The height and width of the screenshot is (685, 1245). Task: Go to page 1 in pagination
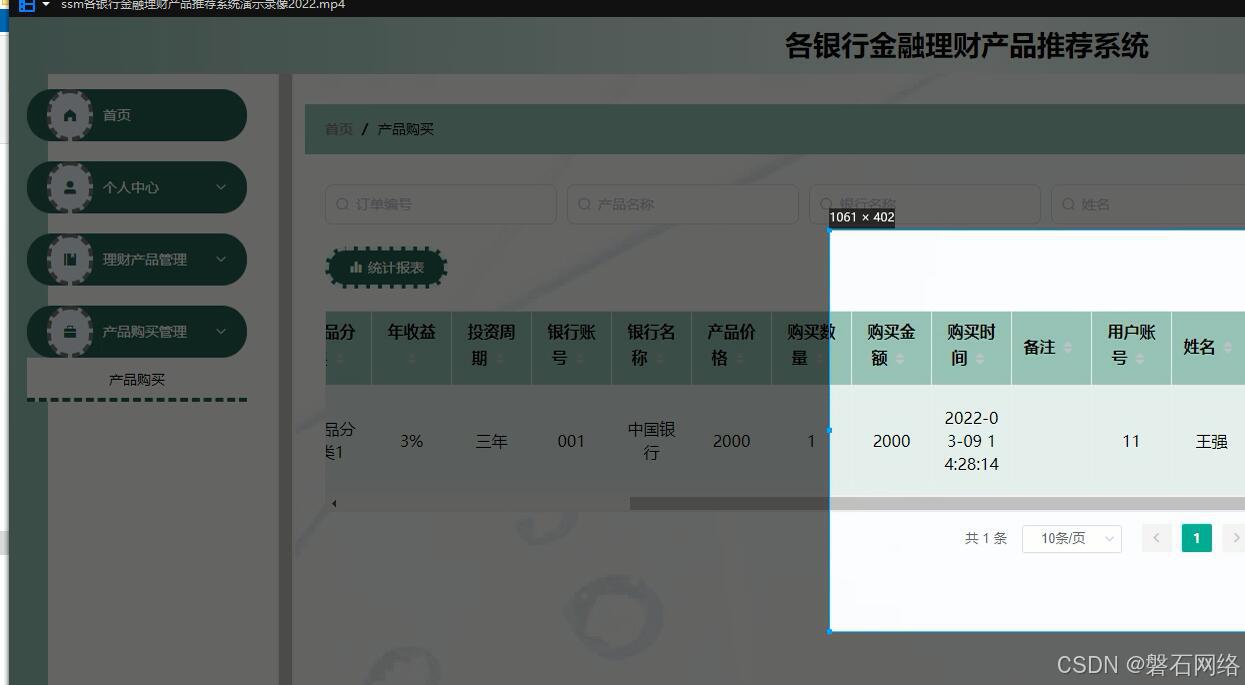1196,538
